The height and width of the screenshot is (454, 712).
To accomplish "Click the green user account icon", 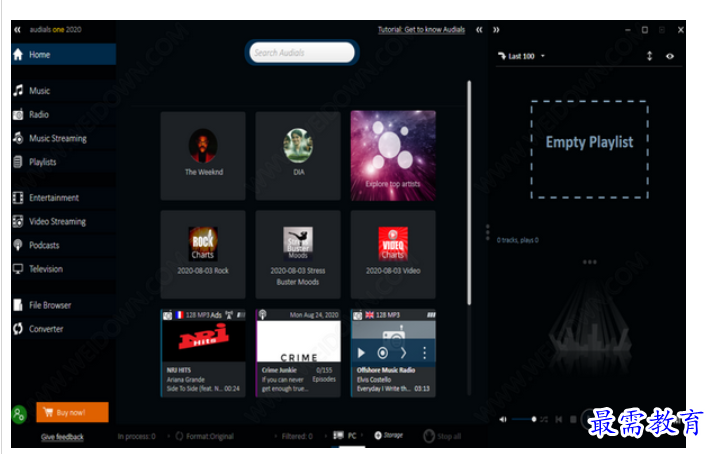I will 19,414.
